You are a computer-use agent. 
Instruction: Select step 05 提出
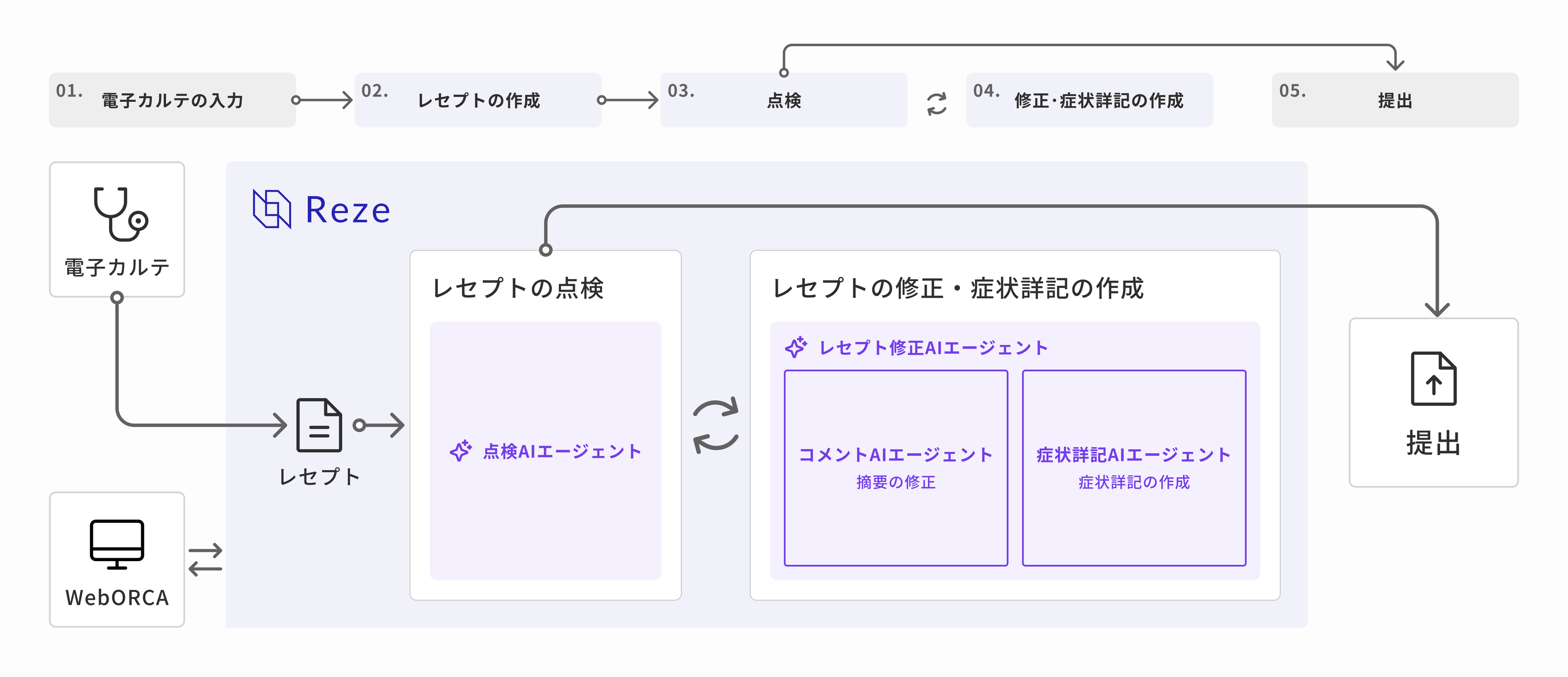[x=1395, y=100]
